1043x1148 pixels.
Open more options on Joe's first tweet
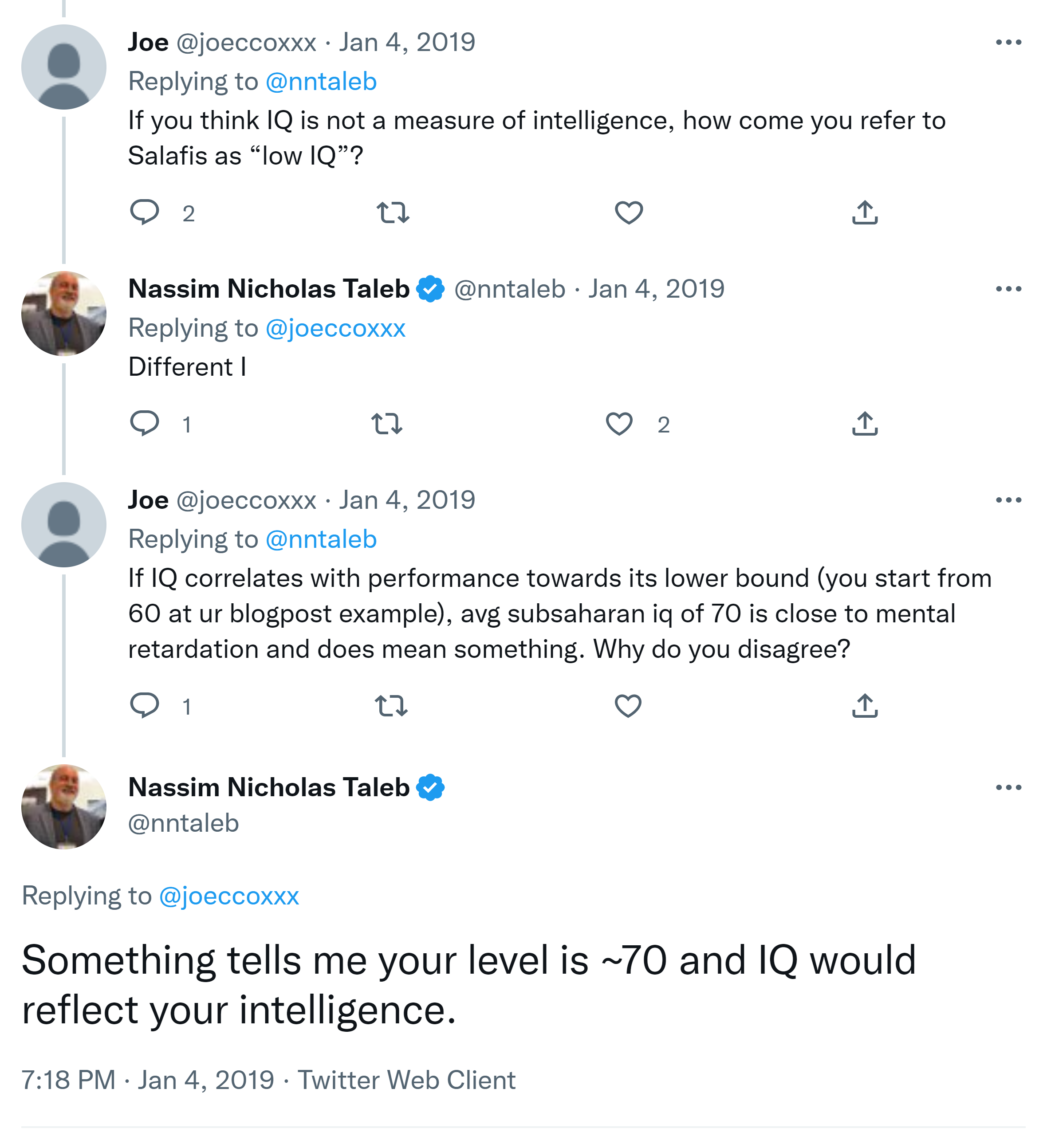tap(1008, 42)
